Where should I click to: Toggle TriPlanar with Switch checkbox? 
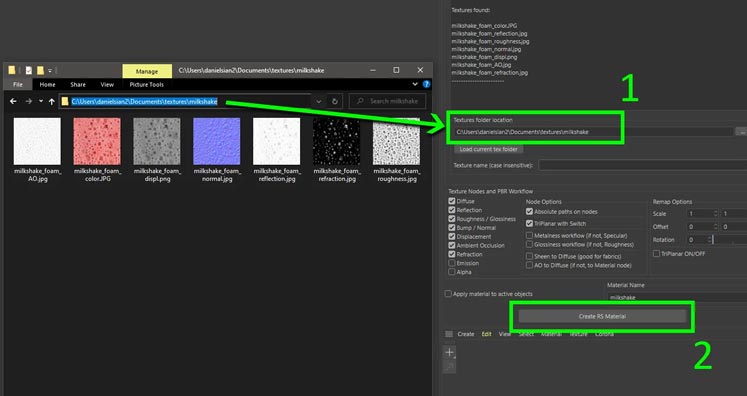pyautogui.click(x=529, y=223)
